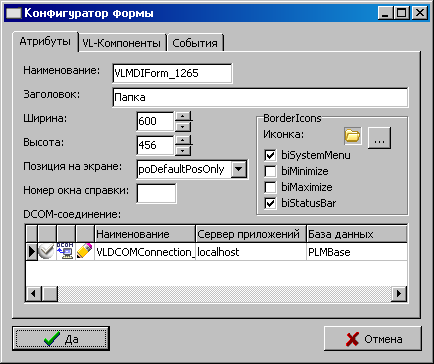Open the Позиция на экране dropdown

point(239,169)
